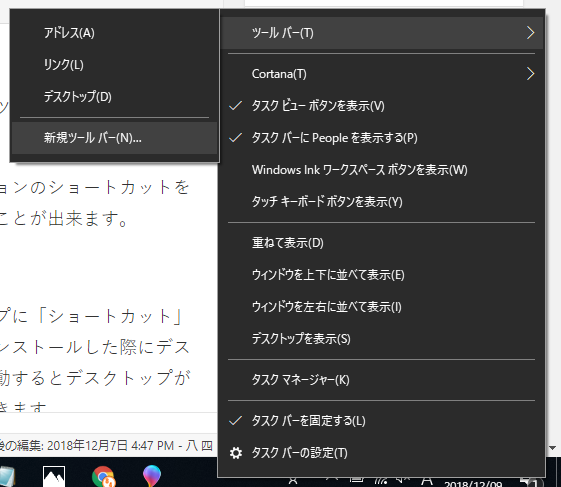Screen dimensions: 561x487
Task: Open the Paint 3D balloon icon
Action: point(152,476)
